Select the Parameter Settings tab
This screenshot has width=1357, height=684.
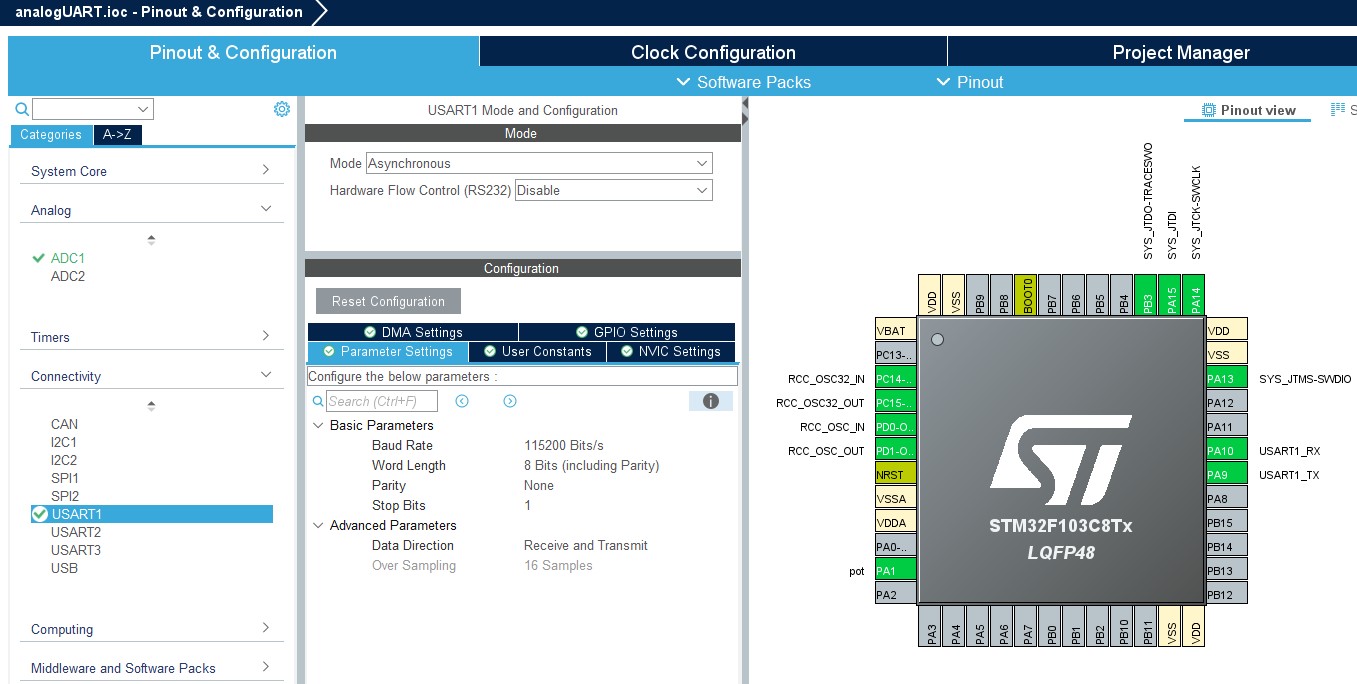(x=388, y=351)
